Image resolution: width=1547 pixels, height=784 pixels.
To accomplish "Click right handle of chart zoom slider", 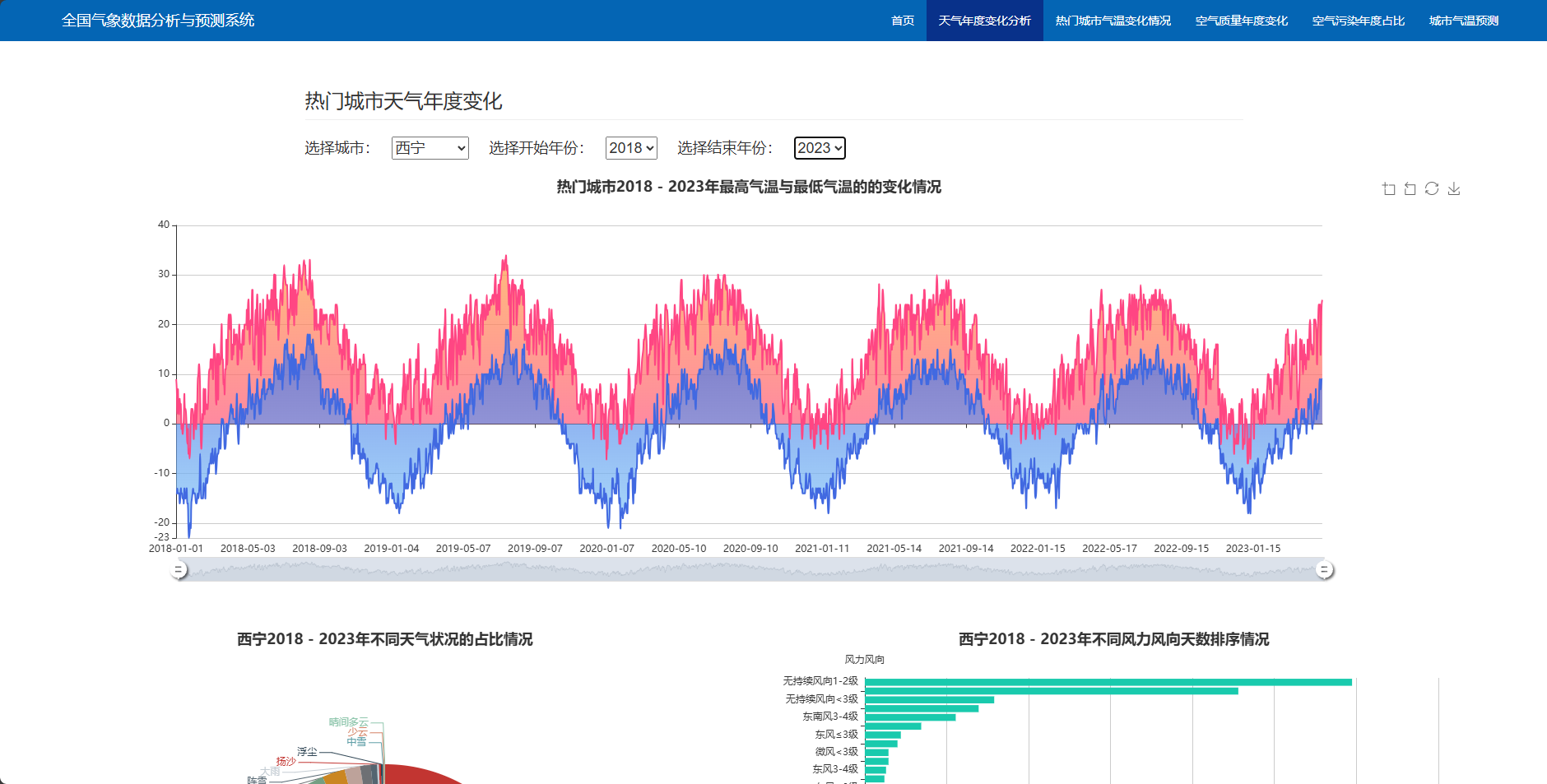I will (1324, 569).
